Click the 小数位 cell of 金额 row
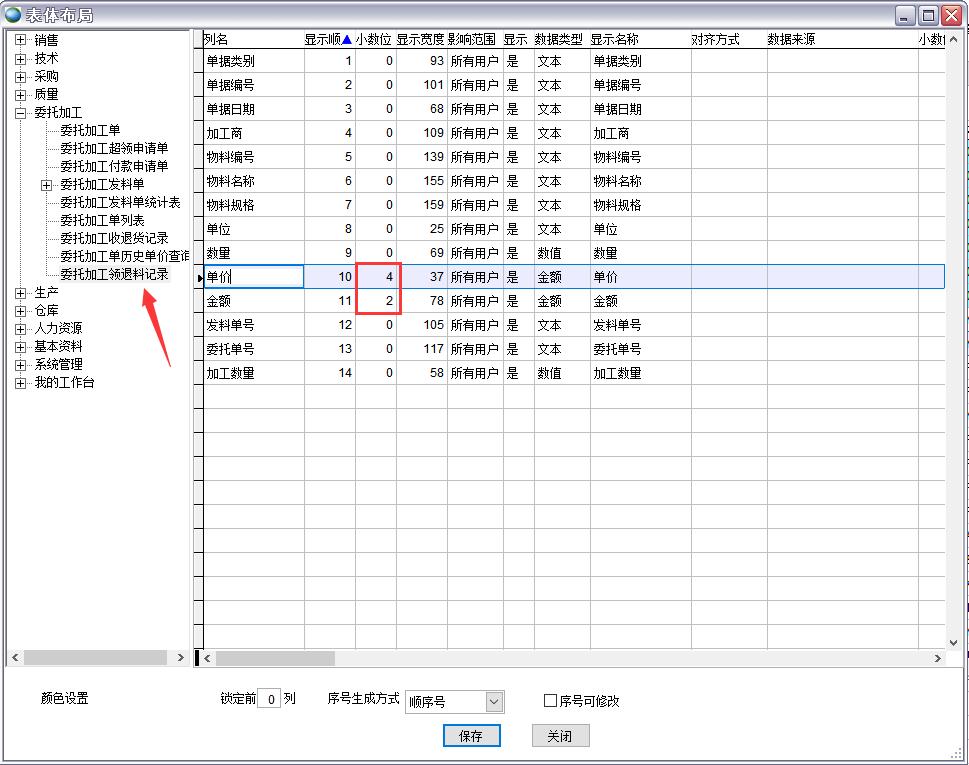Screen dimensions: 969x765 (376, 301)
